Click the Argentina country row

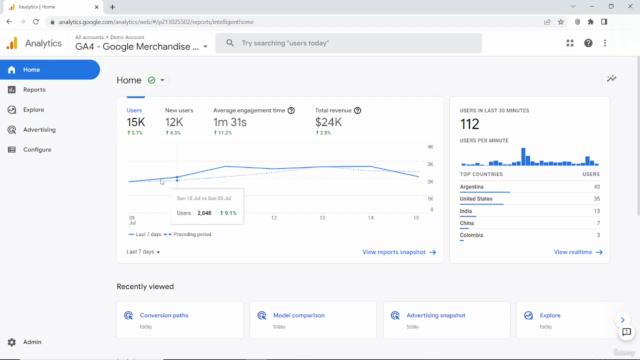(530, 187)
